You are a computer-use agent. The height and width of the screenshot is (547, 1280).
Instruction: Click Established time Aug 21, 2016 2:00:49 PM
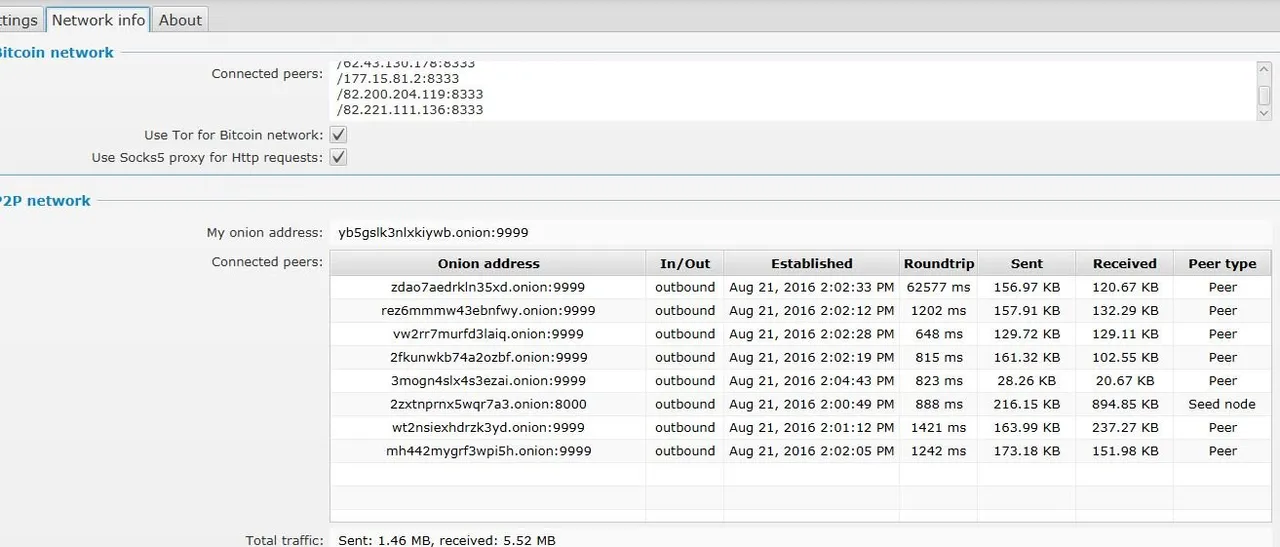[812, 404]
